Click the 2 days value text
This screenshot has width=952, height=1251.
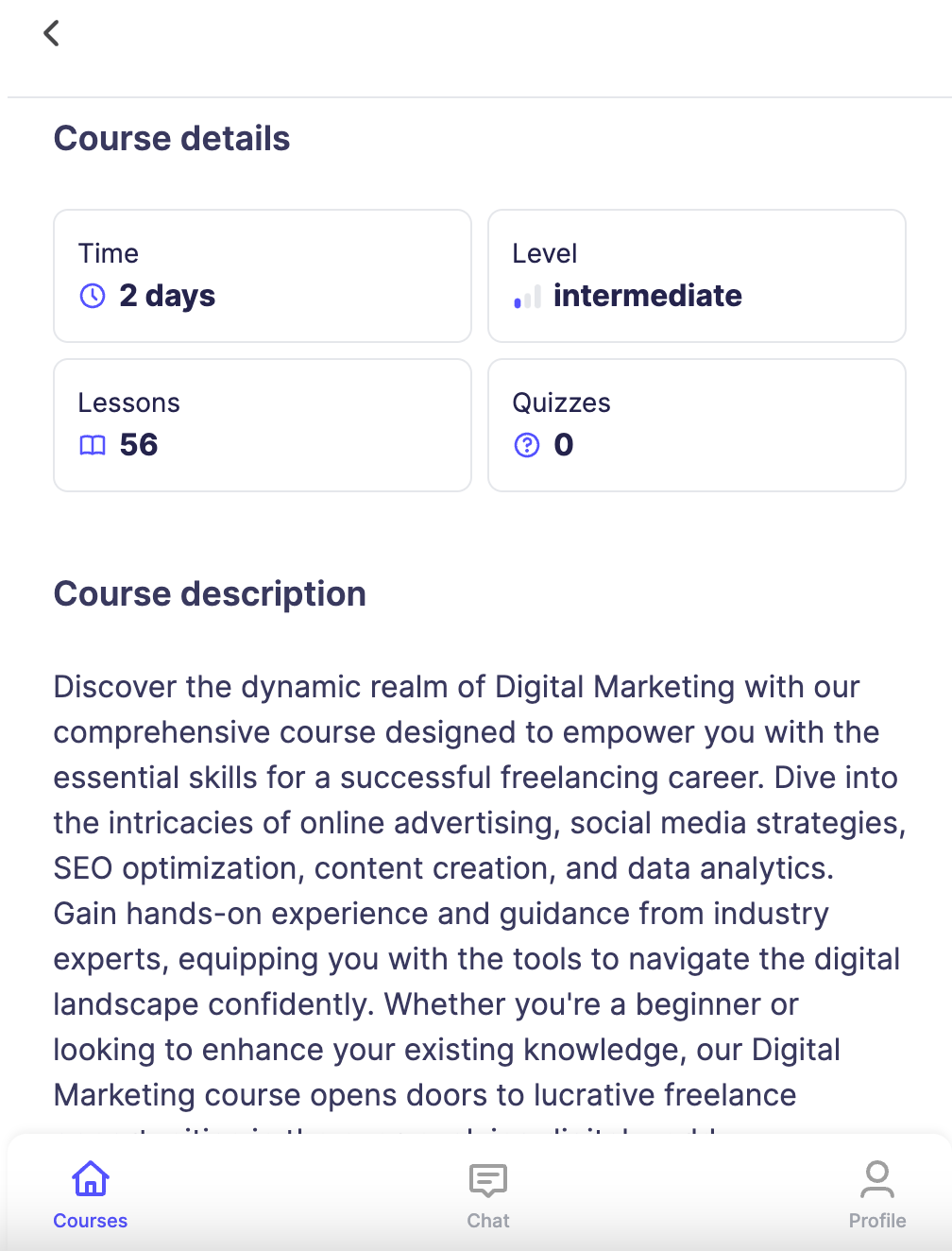pos(167,296)
